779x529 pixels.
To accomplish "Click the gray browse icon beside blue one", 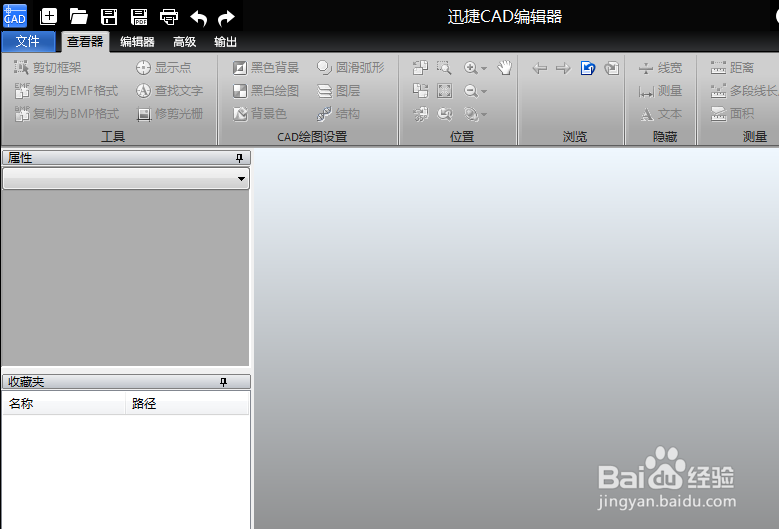I will point(612,68).
